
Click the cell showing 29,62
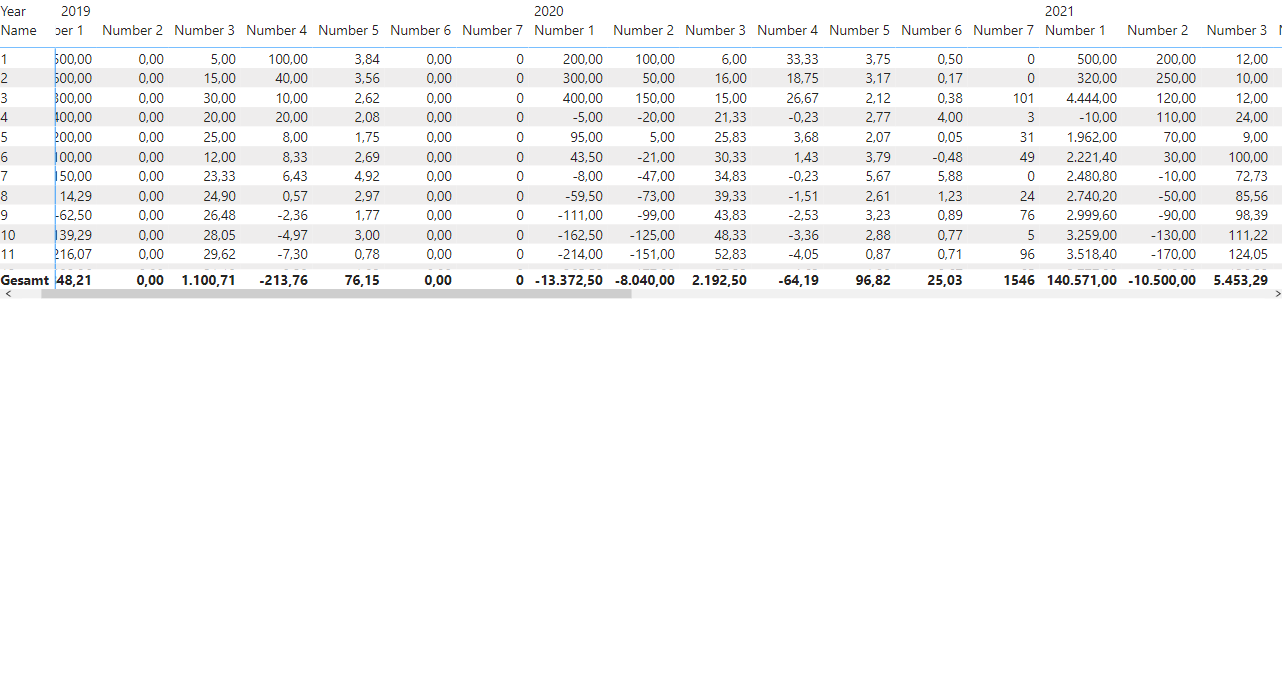pos(220,254)
